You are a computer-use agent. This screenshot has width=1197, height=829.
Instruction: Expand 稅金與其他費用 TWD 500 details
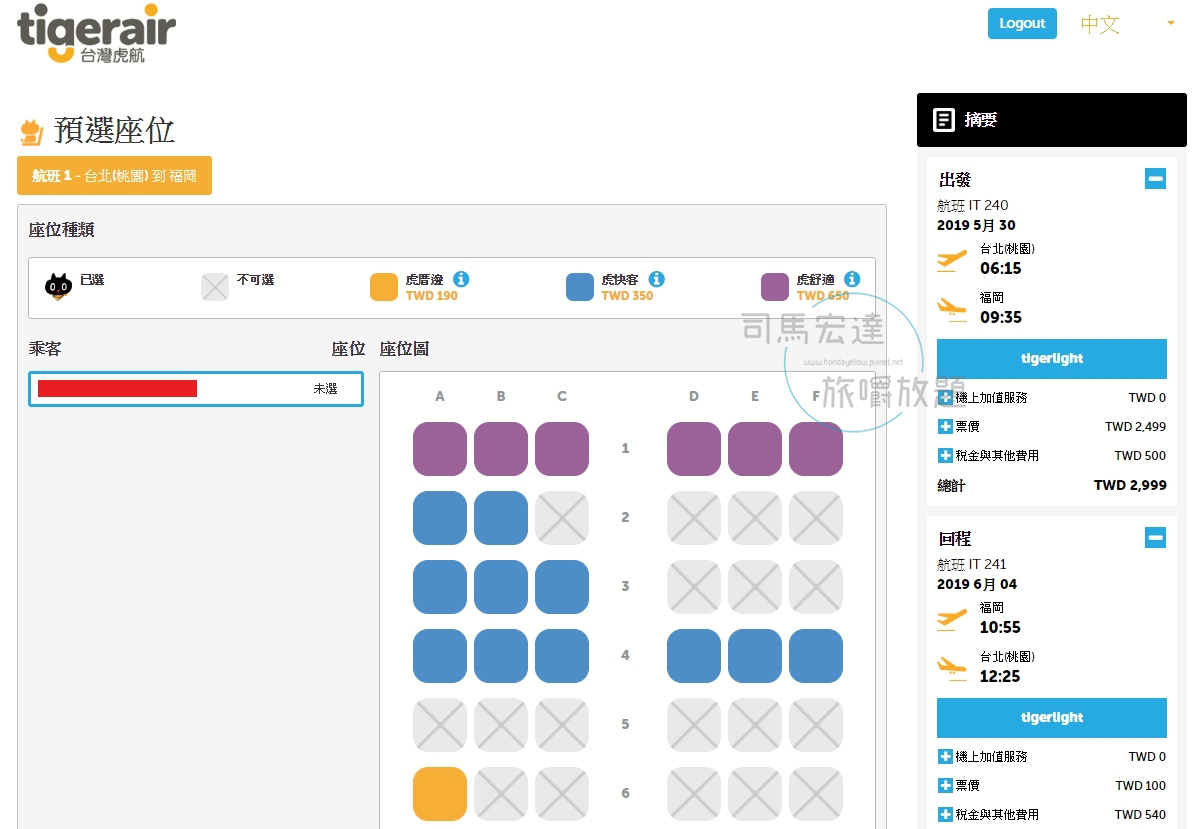[946, 455]
